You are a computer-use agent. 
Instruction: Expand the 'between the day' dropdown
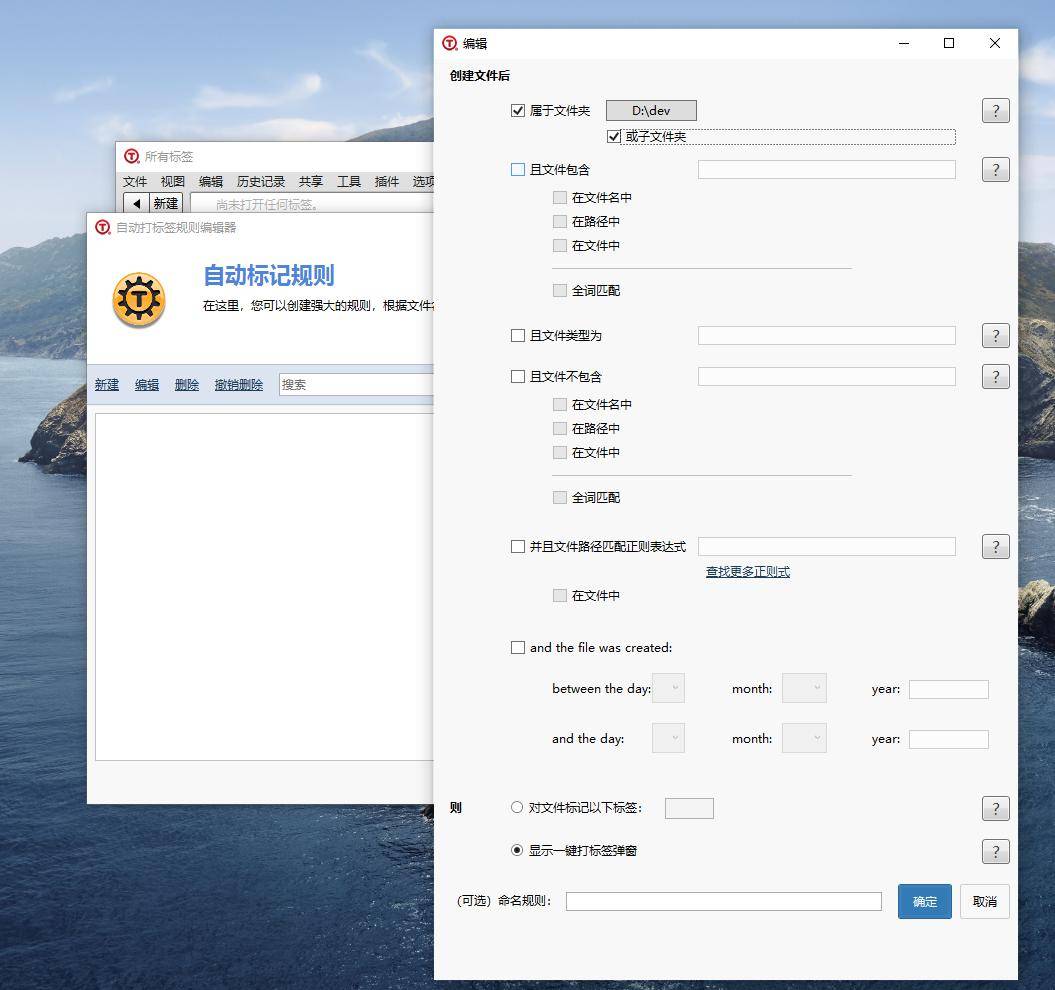[x=668, y=689]
